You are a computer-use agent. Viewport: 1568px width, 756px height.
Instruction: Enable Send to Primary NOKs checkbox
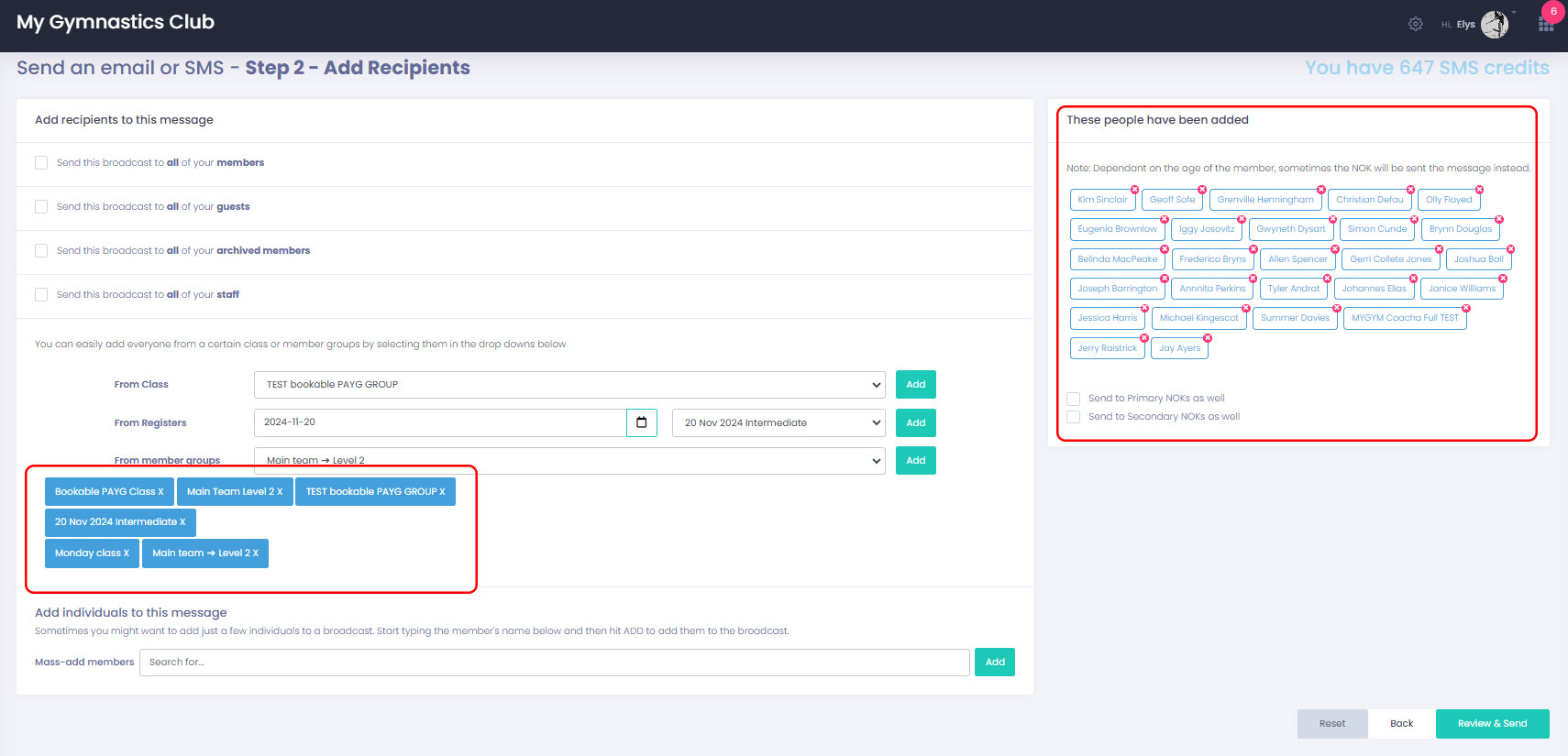coord(1073,399)
